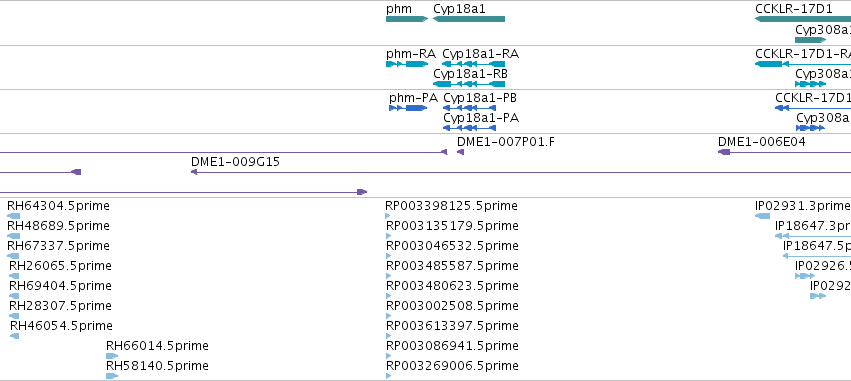
Task: Click the CCKLR-17D1 gene bar
Action: (803, 19)
